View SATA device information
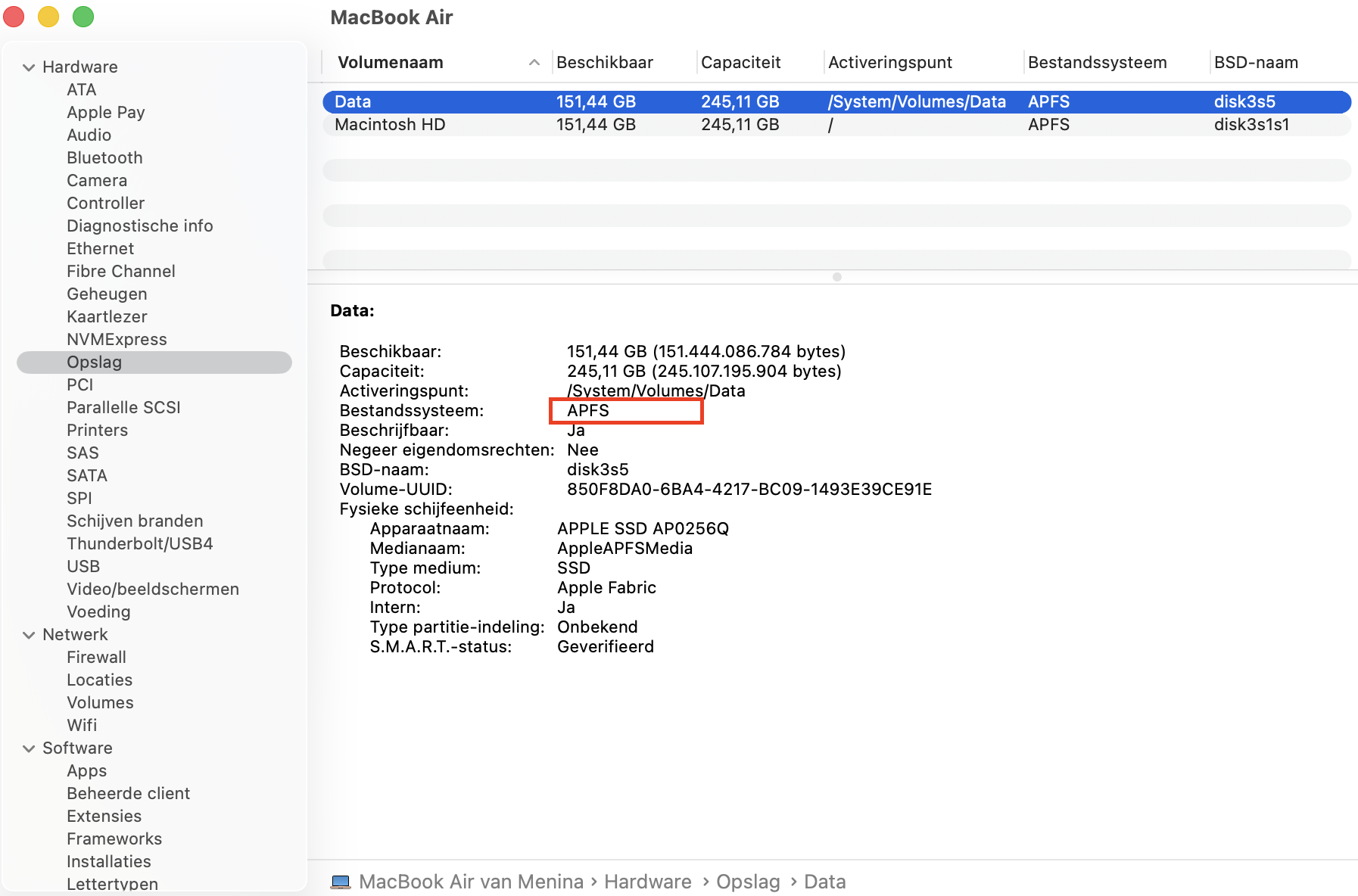Screen dimensions: 1358x896 (x=86, y=475)
